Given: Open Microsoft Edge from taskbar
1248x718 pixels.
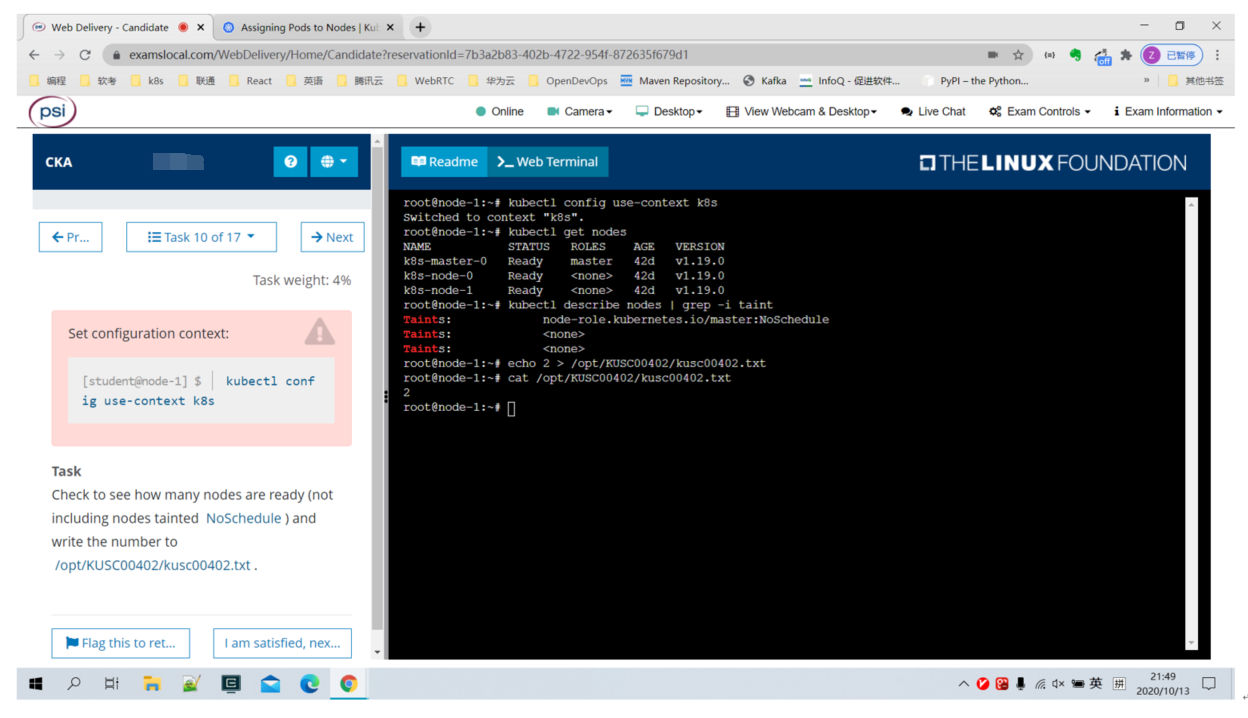Looking at the screenshot, I should click(310, 684).
